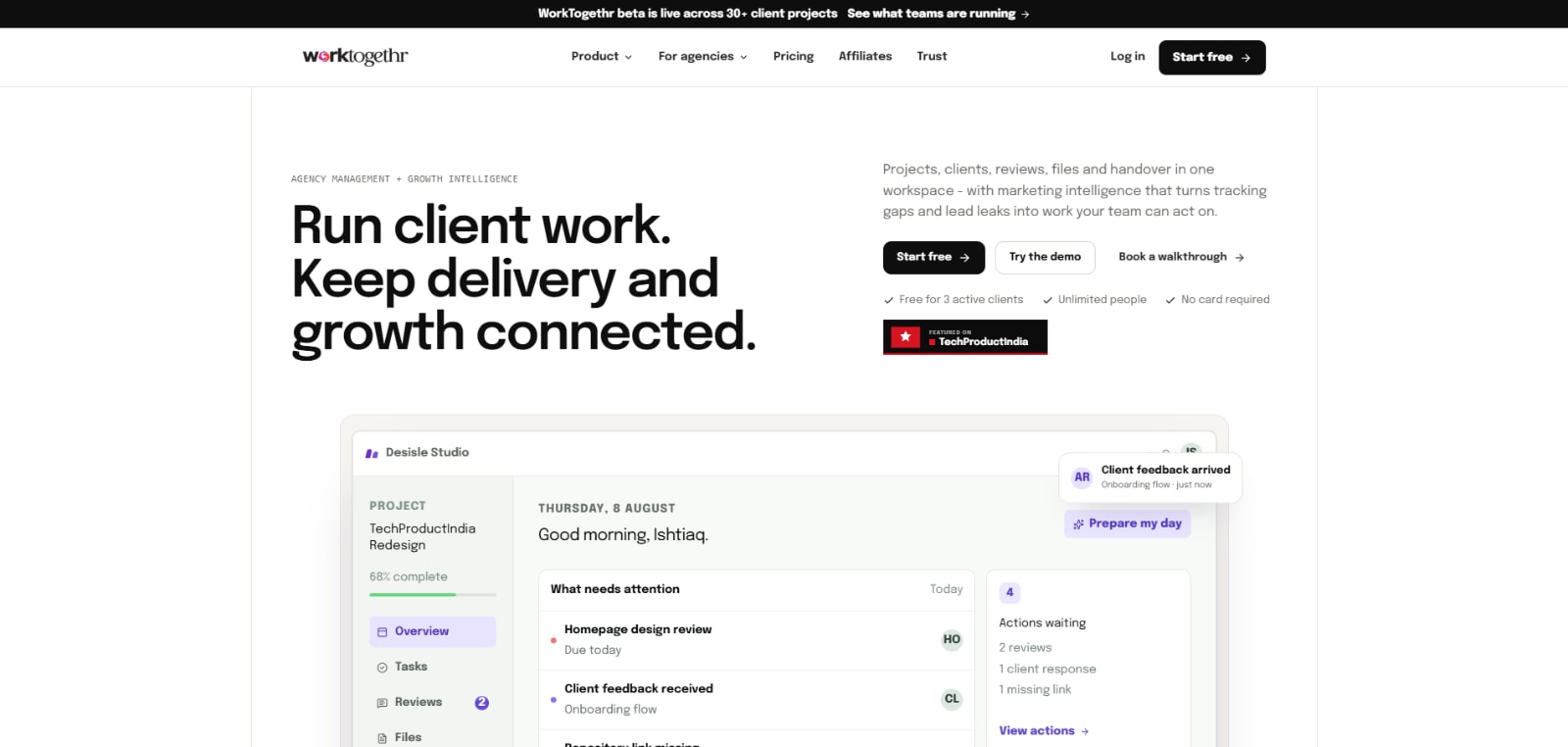Screen dimensions: 1568x747
Task: Click the Client feedback arrived notification
Action: (x=1151, y=477)
